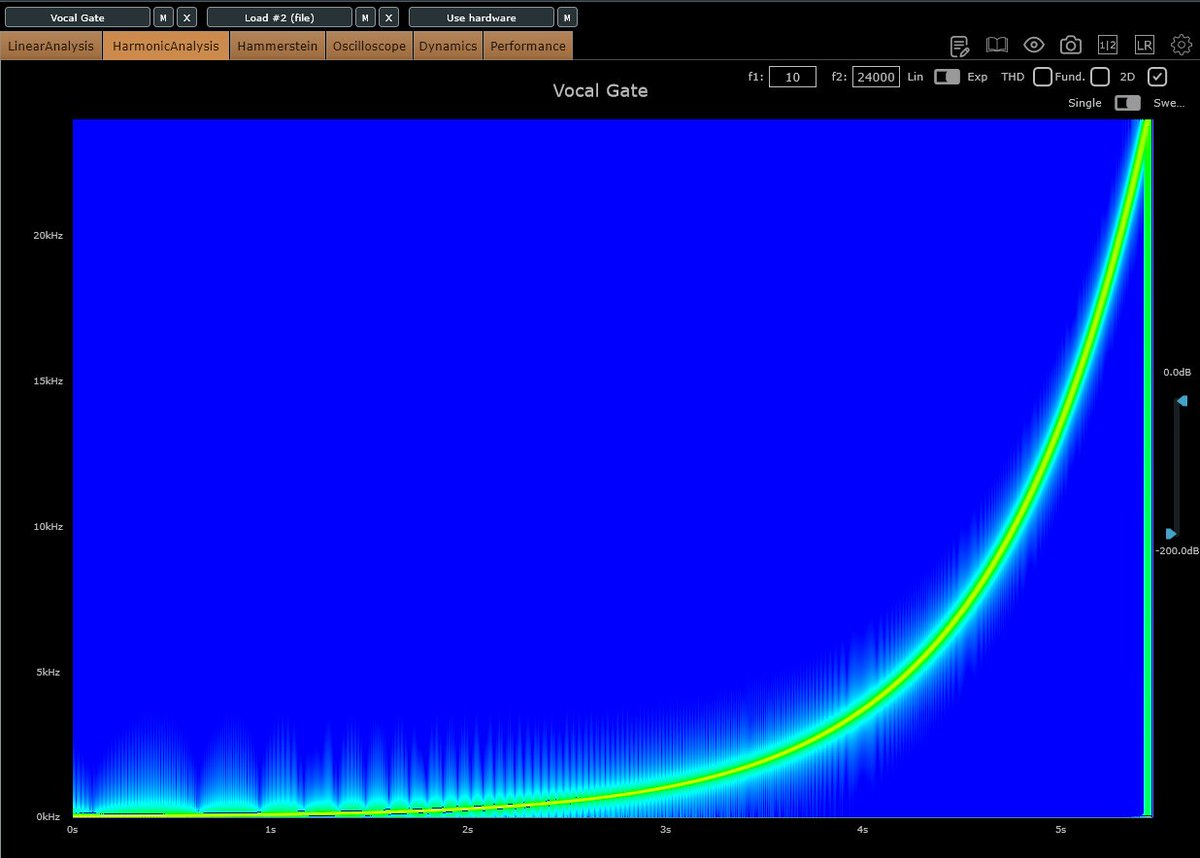
Task: Switch to the Oscilloscope tab
Action: pyautogui.click(x=369, y=46)
